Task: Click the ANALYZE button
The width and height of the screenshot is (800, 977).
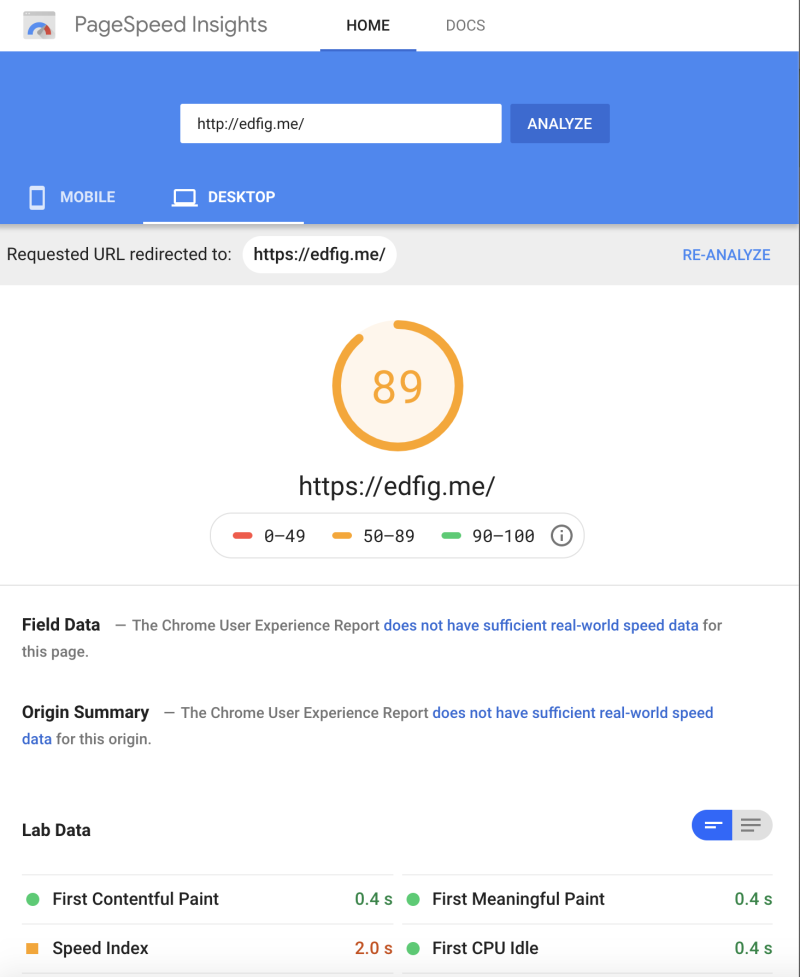Action: (560, 123)
